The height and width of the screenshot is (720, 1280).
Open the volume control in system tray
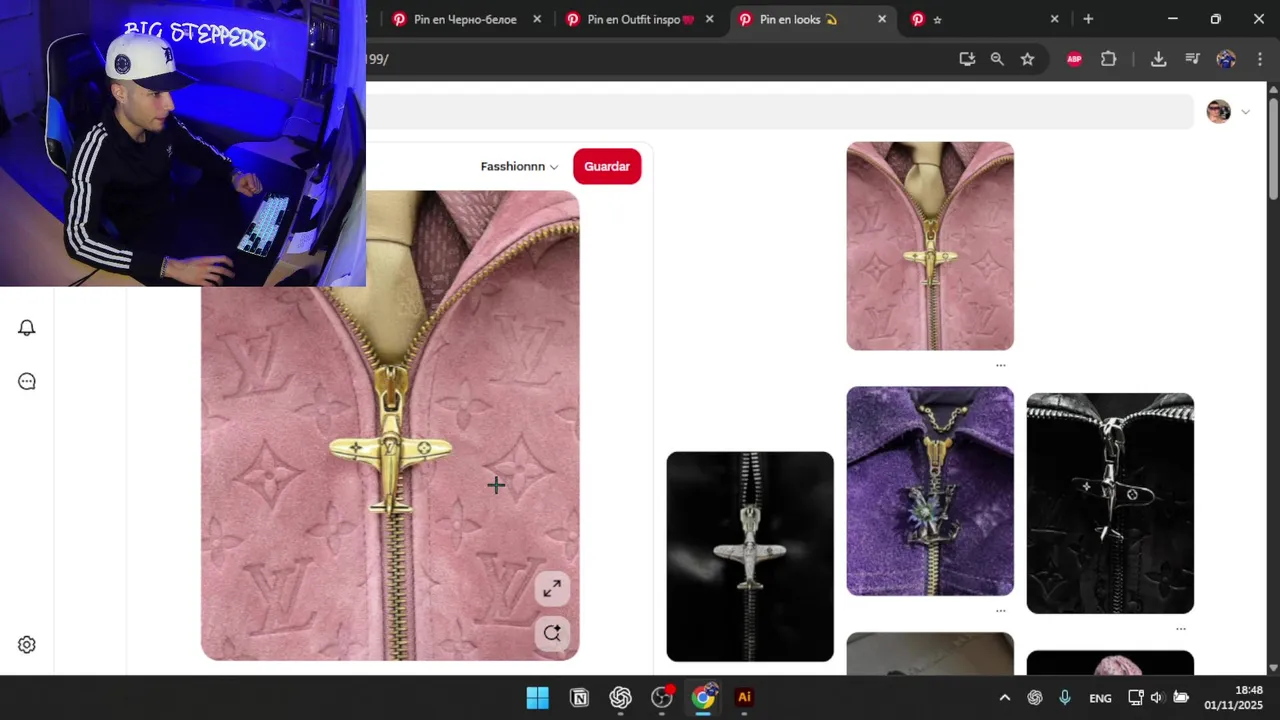(1157, 698)
